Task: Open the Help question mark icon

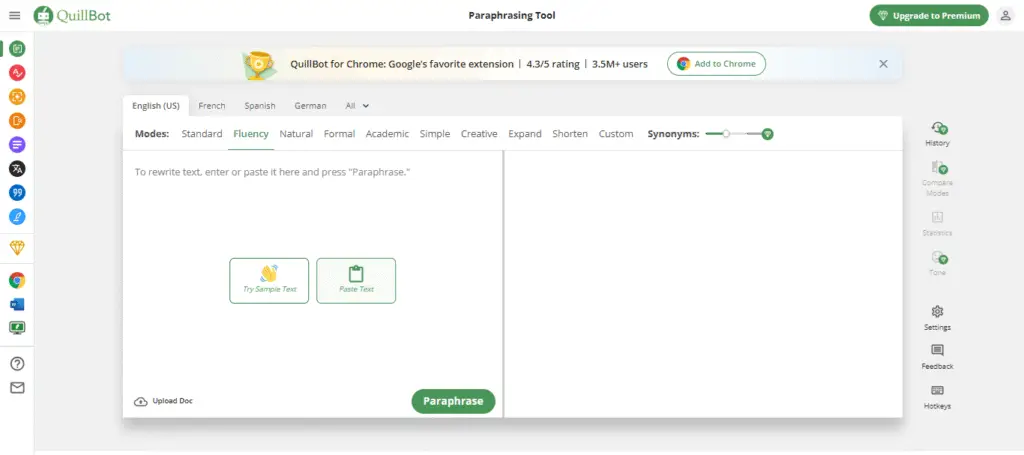Action: tap(17, 364)
